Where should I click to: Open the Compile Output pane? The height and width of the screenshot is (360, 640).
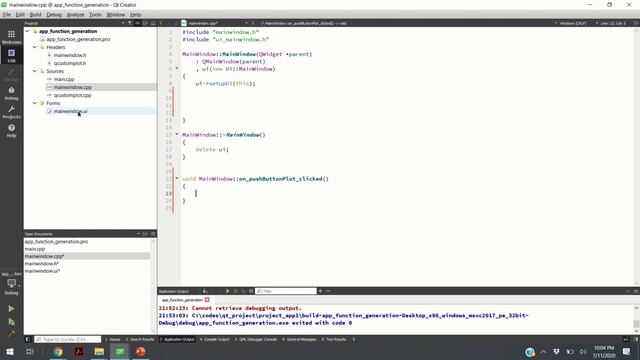coord(215,339)
